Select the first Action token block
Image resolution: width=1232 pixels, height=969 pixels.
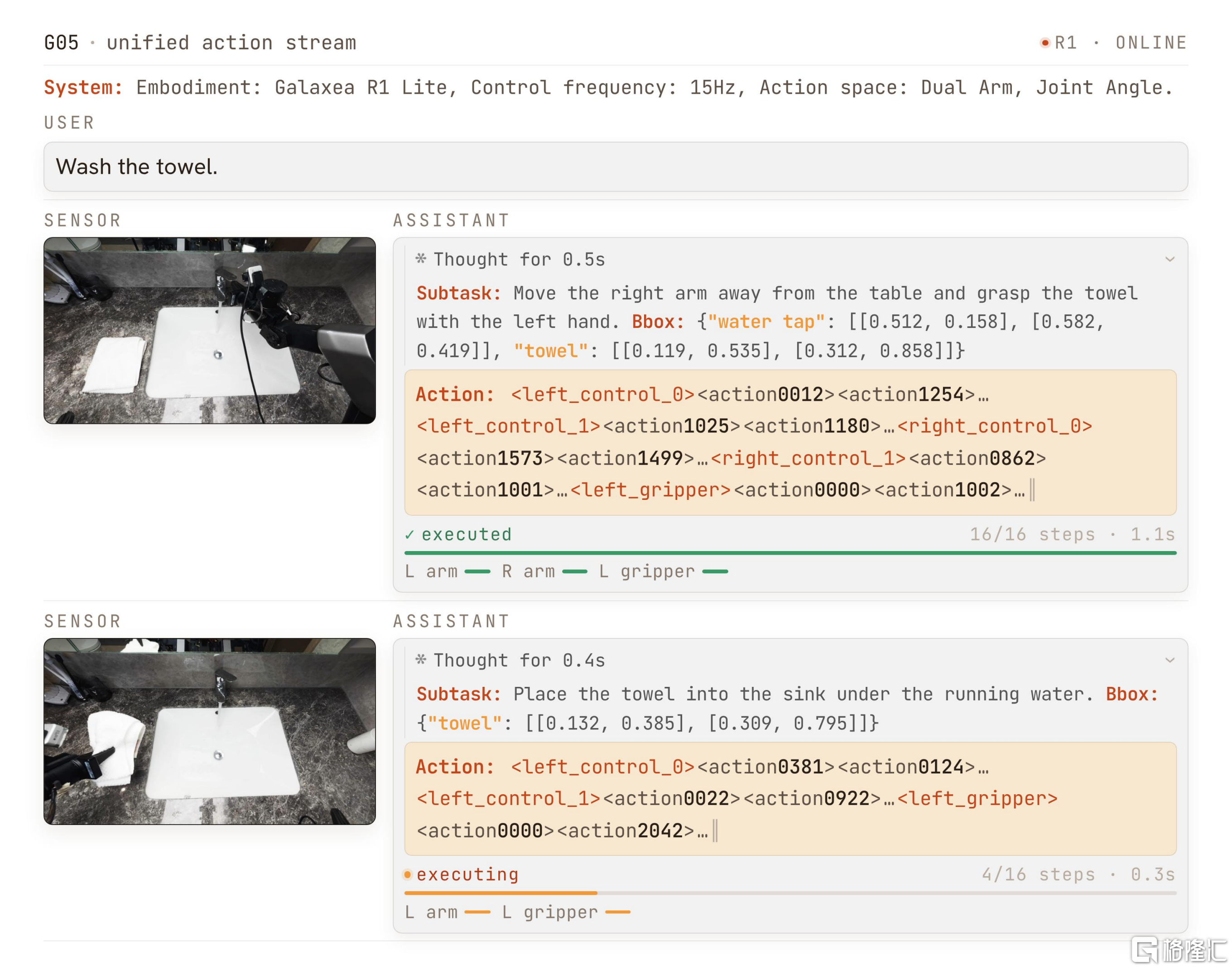click(x=790, y=442)
